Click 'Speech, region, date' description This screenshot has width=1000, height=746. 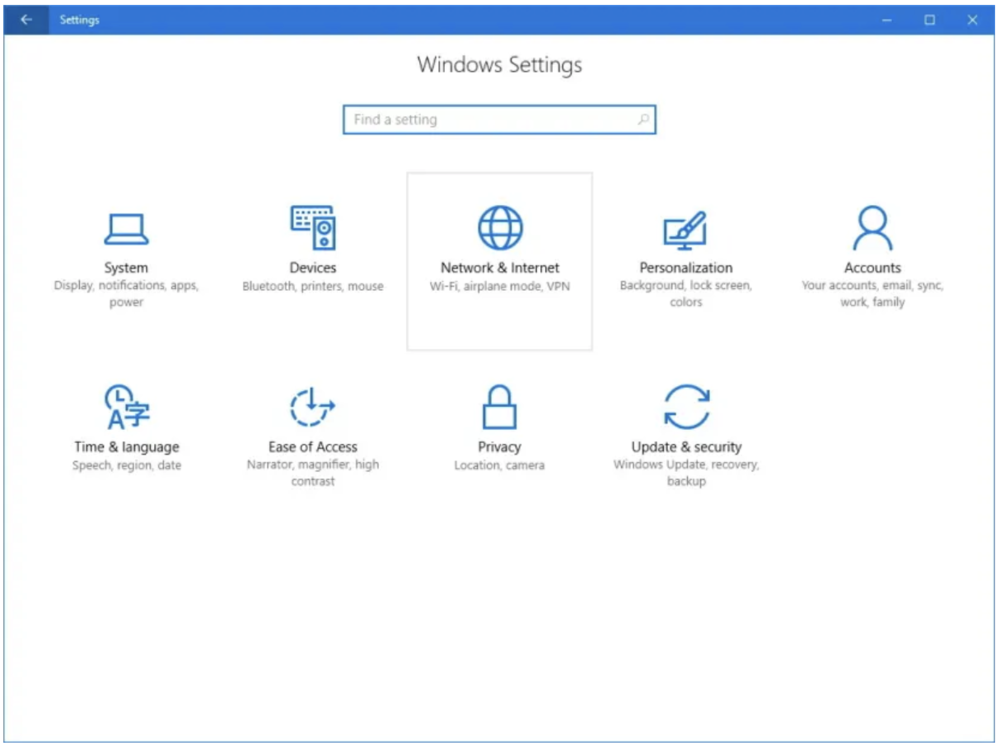coord(127,465)
